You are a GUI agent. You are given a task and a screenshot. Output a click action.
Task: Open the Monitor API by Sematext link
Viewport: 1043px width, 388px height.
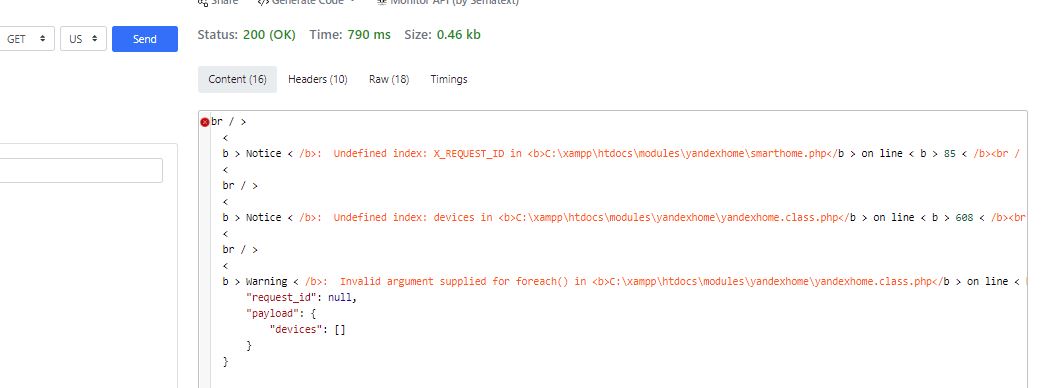tap(447, 3)
